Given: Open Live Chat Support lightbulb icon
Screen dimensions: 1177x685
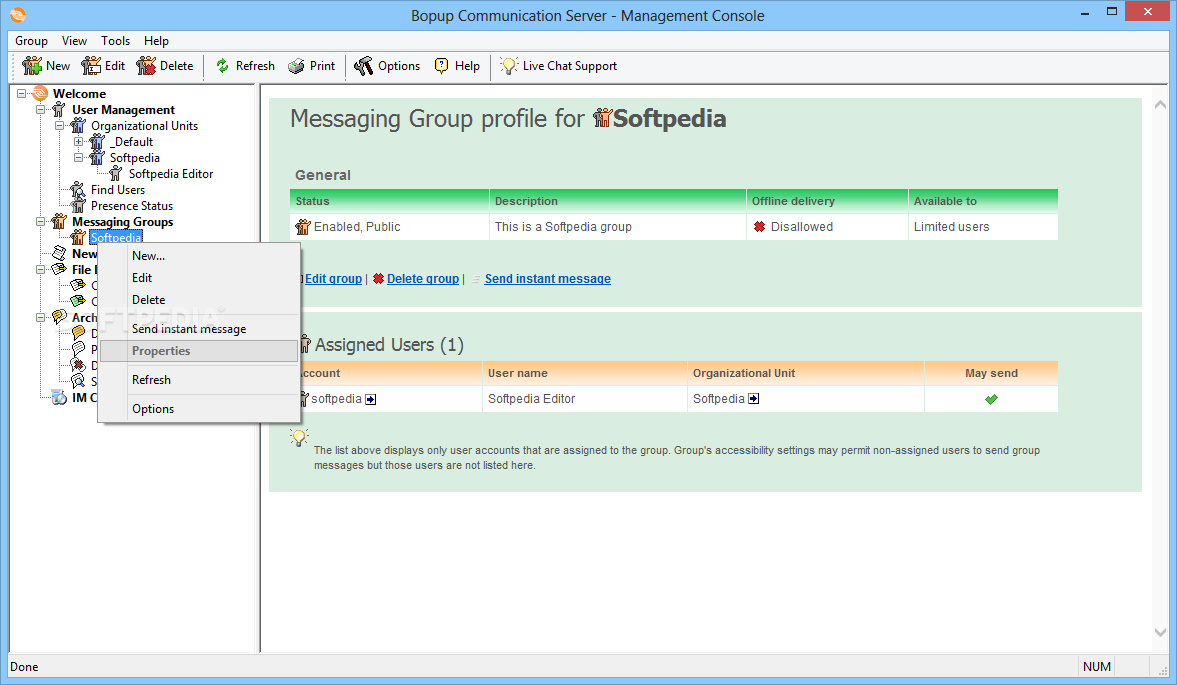Looking at the screenshot, I should tap(509, 66).
